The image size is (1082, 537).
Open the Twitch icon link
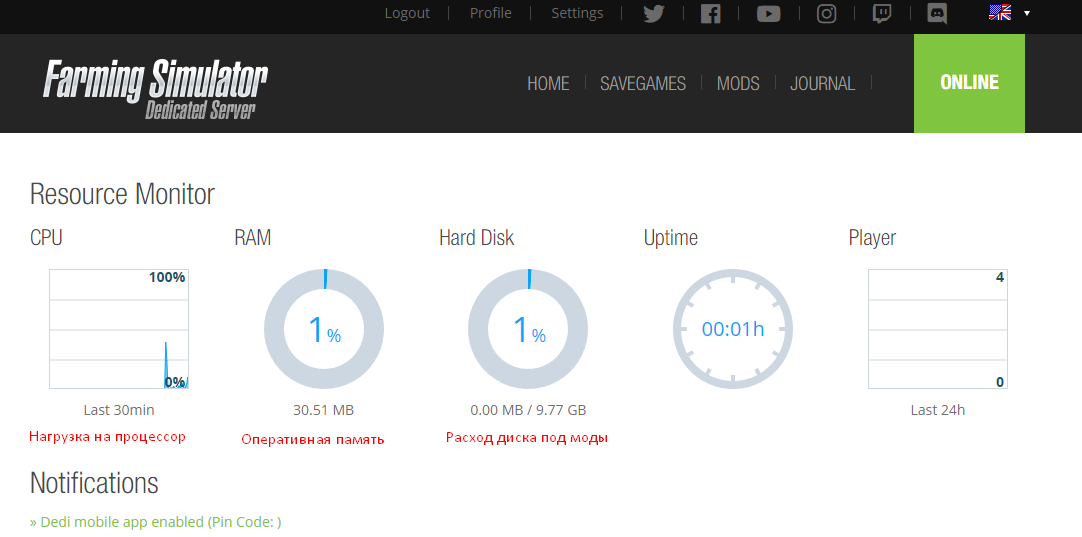(x=882, y=14)
